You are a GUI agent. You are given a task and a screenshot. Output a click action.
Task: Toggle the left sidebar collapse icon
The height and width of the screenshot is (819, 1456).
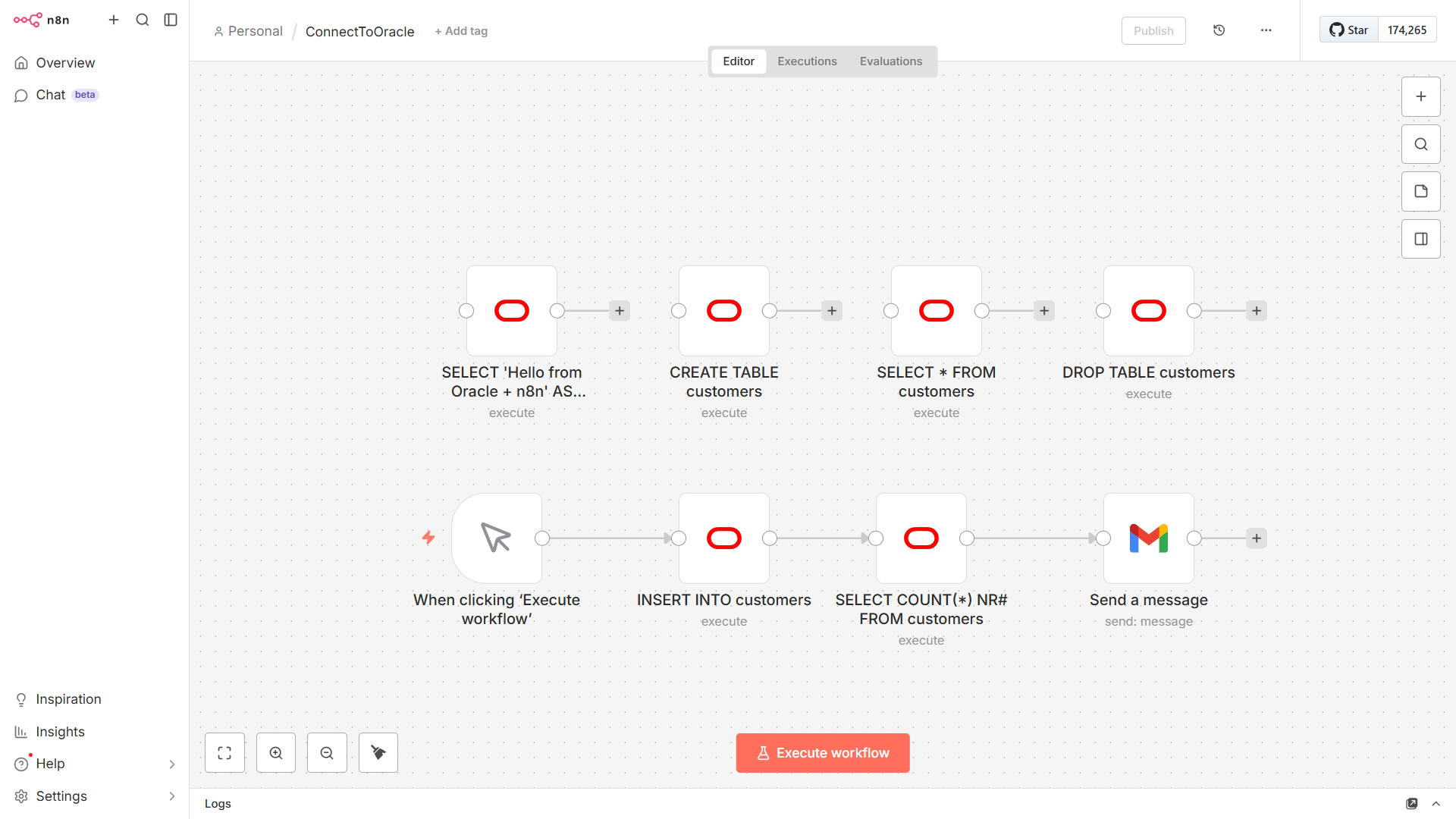[x=171, y=20]
